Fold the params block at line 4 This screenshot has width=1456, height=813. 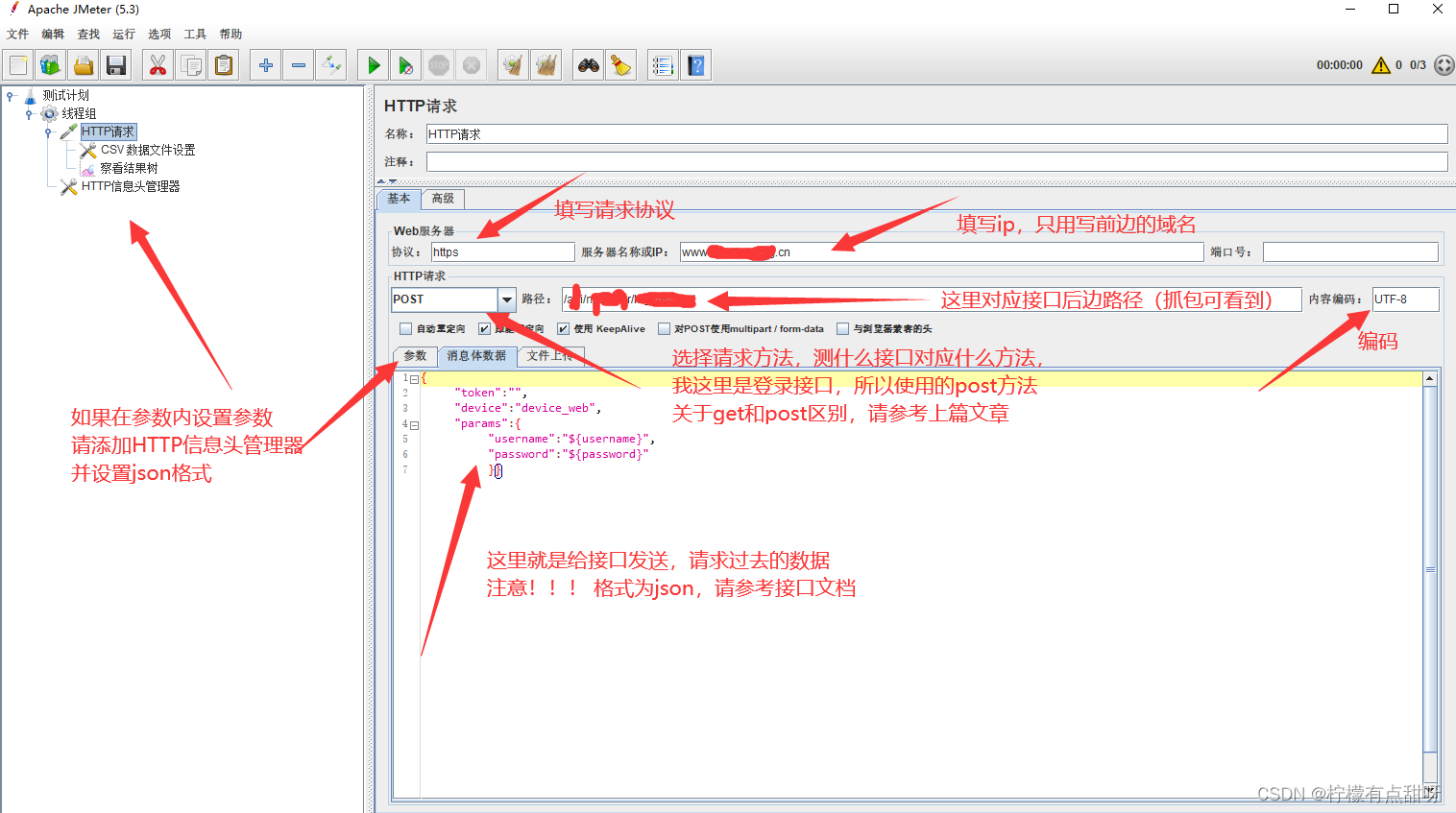415,424
